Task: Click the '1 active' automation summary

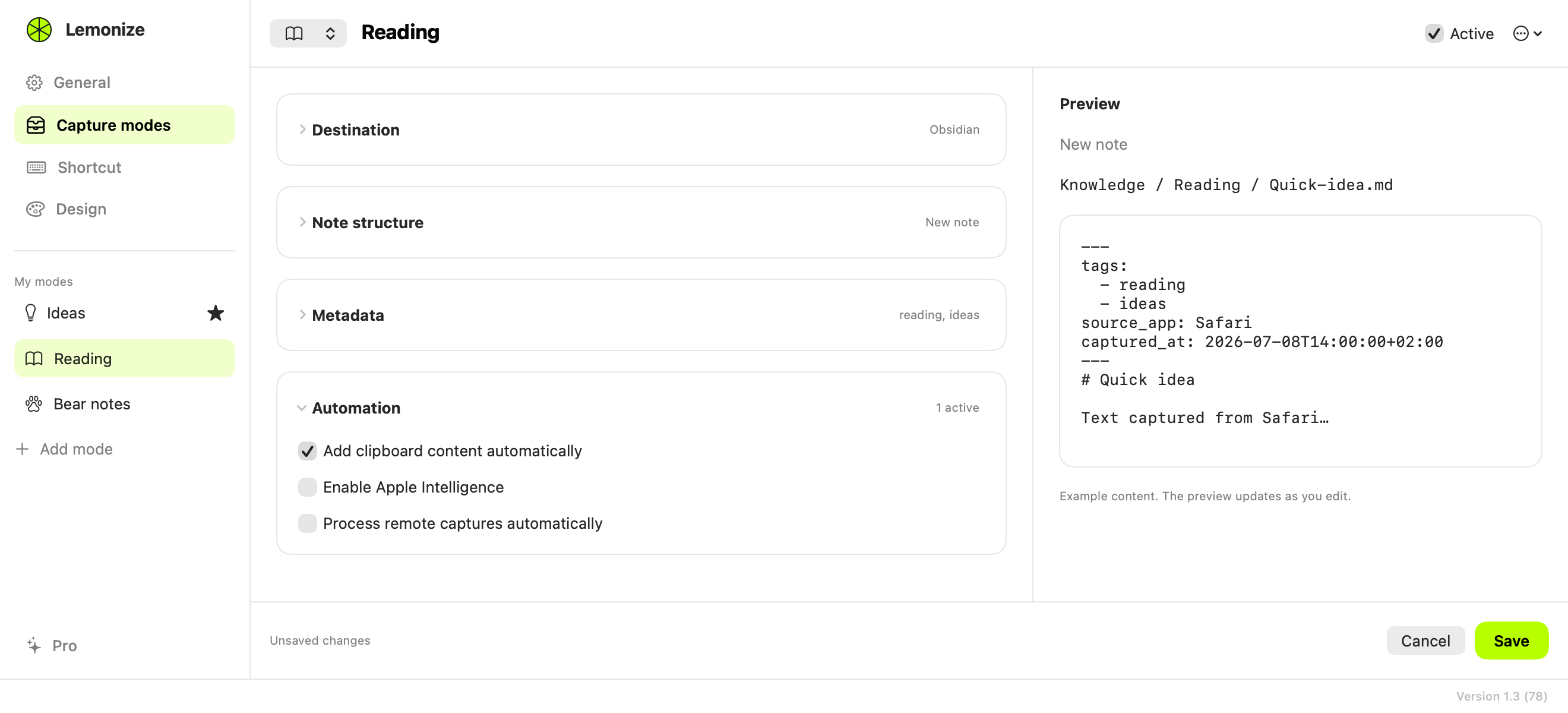Action: [957, 408]
